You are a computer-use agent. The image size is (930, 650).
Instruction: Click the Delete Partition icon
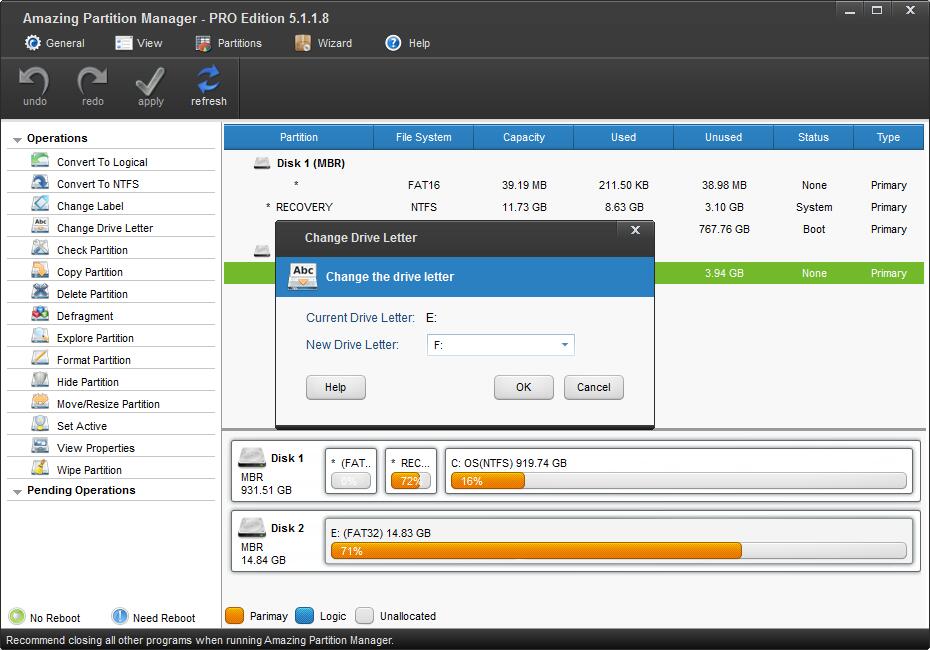point(40,292)
